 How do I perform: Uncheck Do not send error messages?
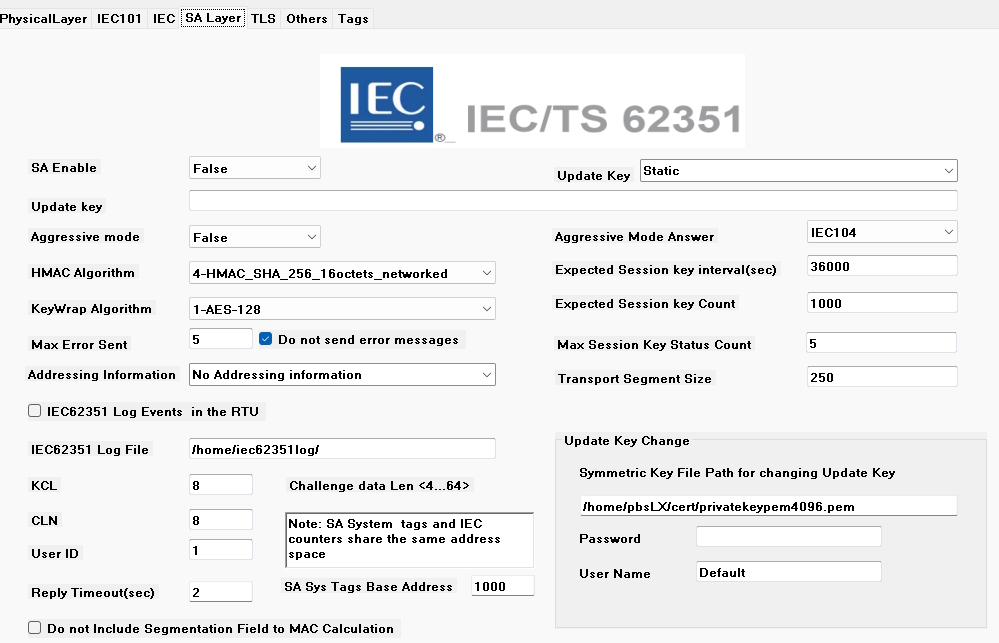point(264,339)
